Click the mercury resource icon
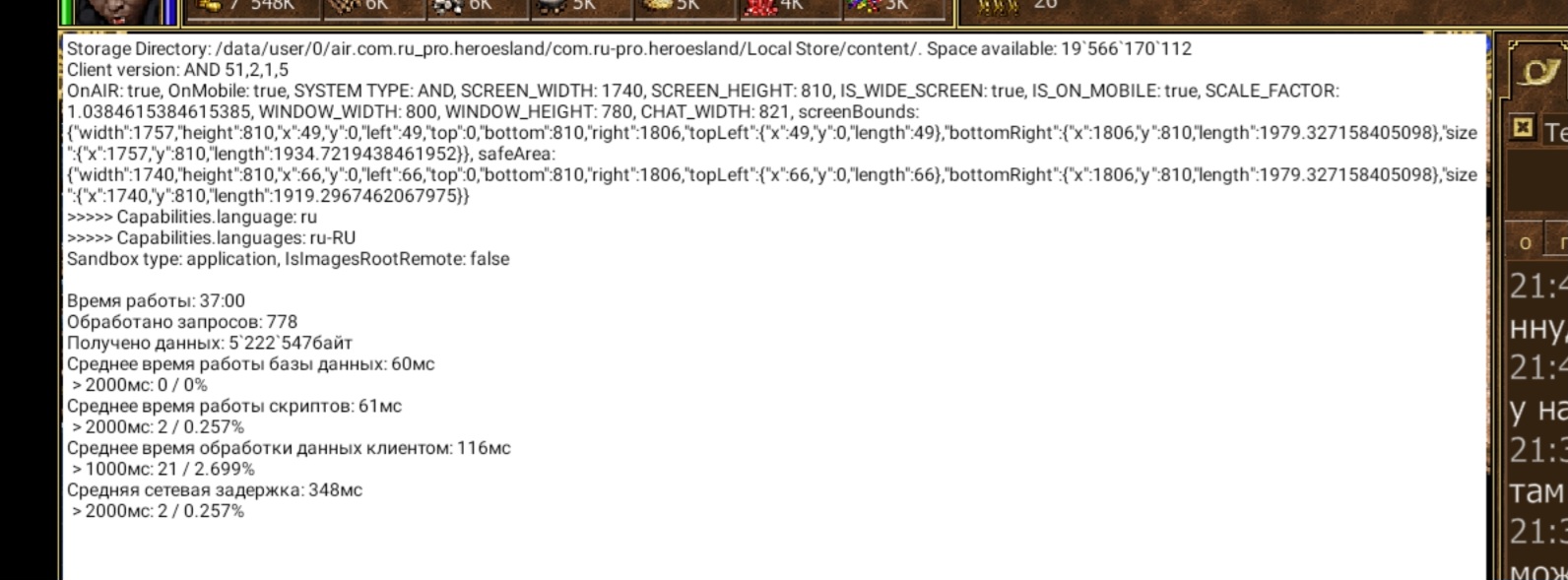The image size is (1568, 580). point(555,6)
